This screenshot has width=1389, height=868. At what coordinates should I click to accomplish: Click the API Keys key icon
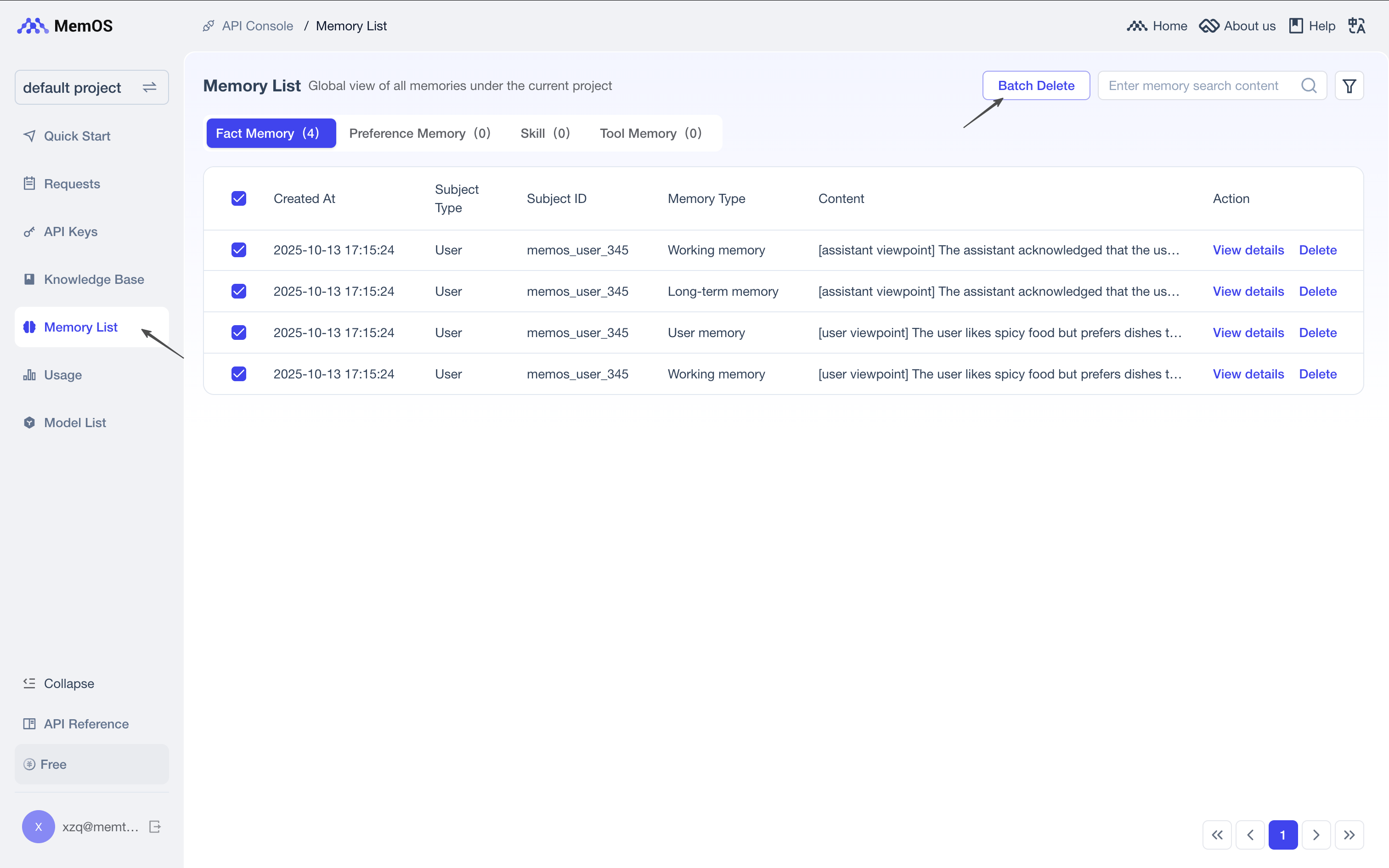[29, 231]
